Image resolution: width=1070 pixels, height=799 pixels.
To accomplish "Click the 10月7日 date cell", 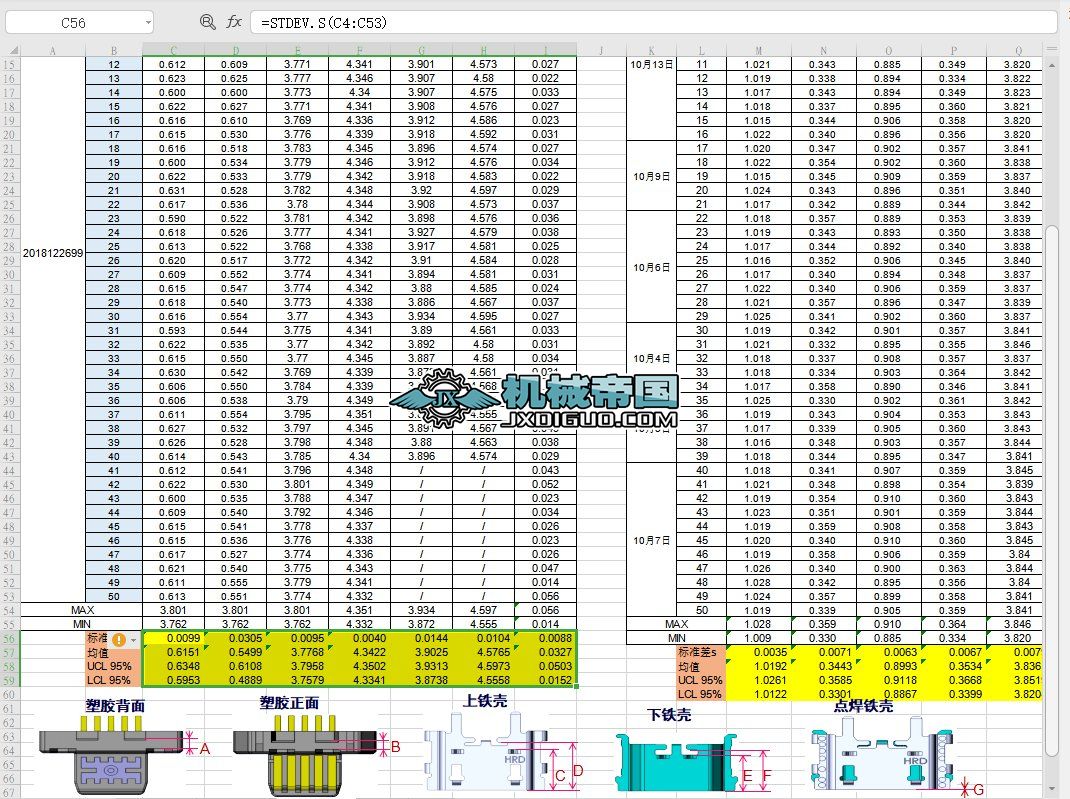I will click(651, 540).
